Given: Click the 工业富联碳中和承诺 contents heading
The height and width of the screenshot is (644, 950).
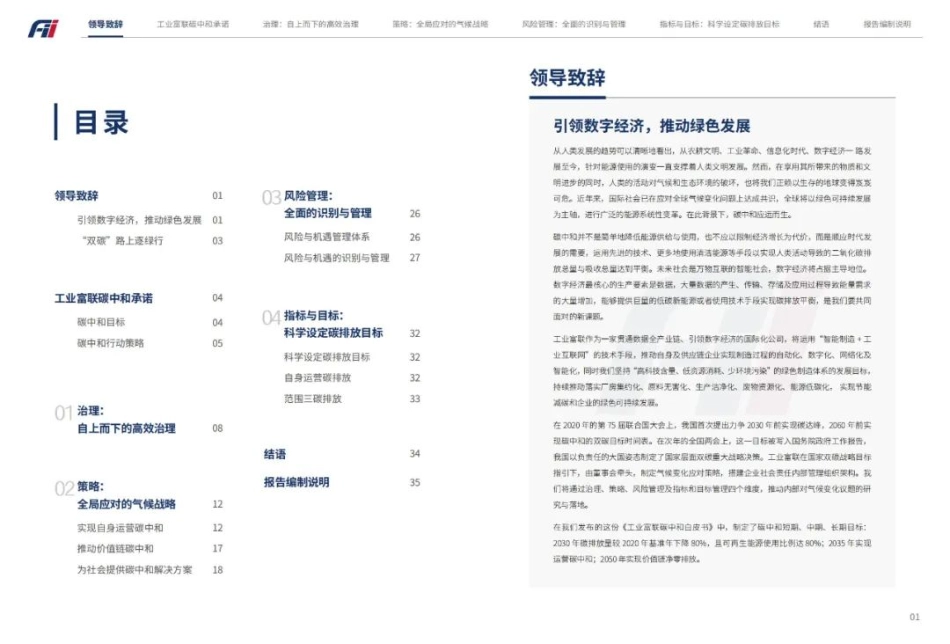Looking at the screenshot, I should [x=104, y=298].
